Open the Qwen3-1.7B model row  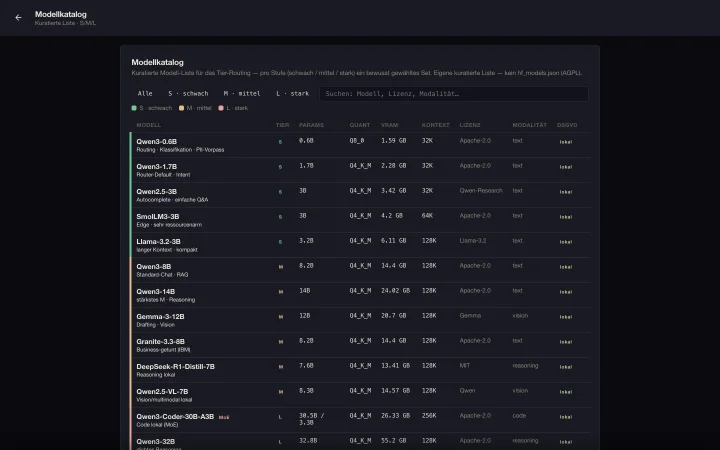point(360,170)
